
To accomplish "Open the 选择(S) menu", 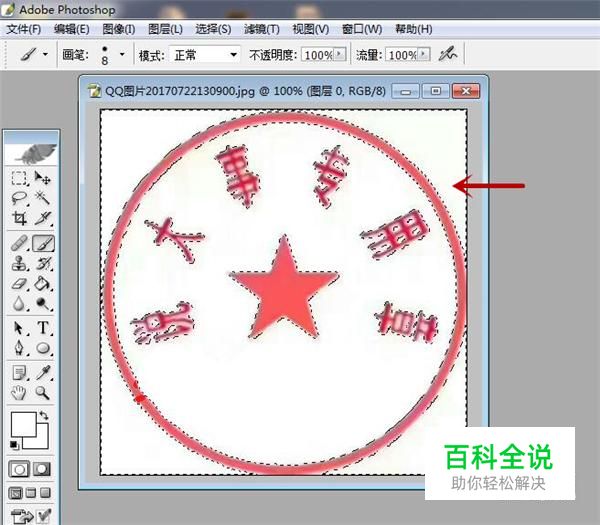I will tap(213, 29).
